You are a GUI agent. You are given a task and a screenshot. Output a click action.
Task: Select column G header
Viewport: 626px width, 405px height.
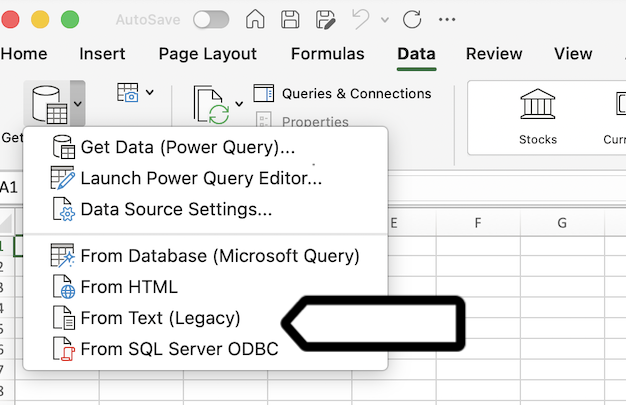pos(562,222)
